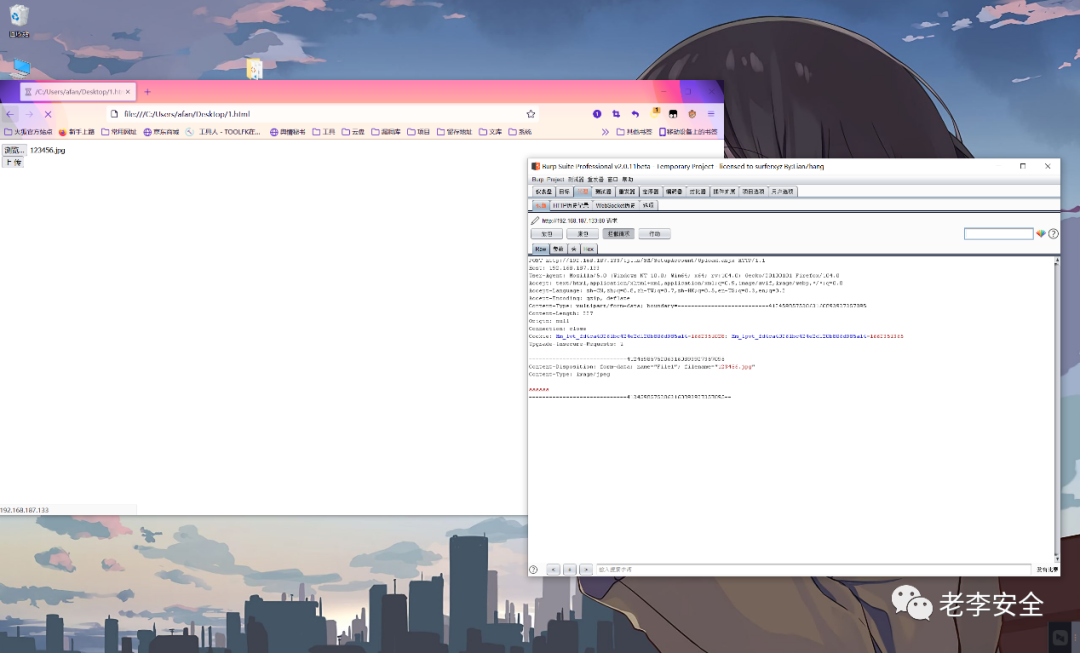This screenshot has height=653, width=1080.
Task: Open the 行动 action menu in Burp
Action: coord(654,234)
